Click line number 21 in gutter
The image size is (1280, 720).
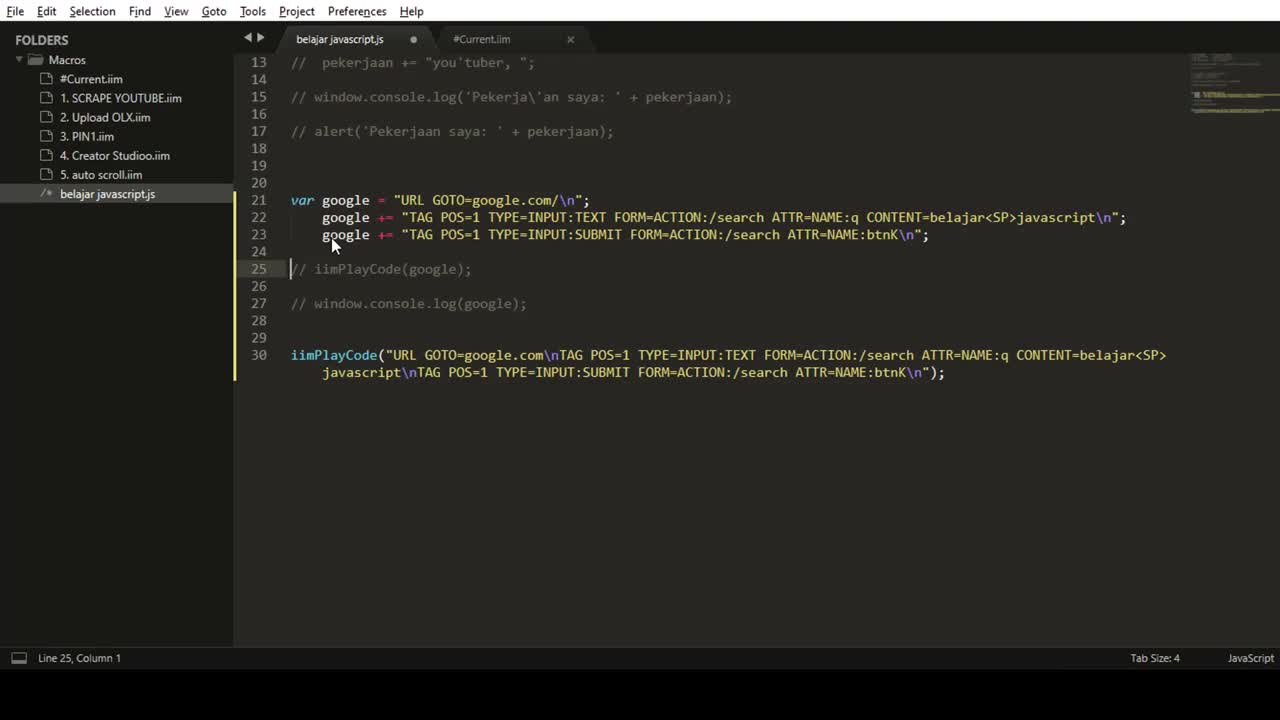(259, 200)
